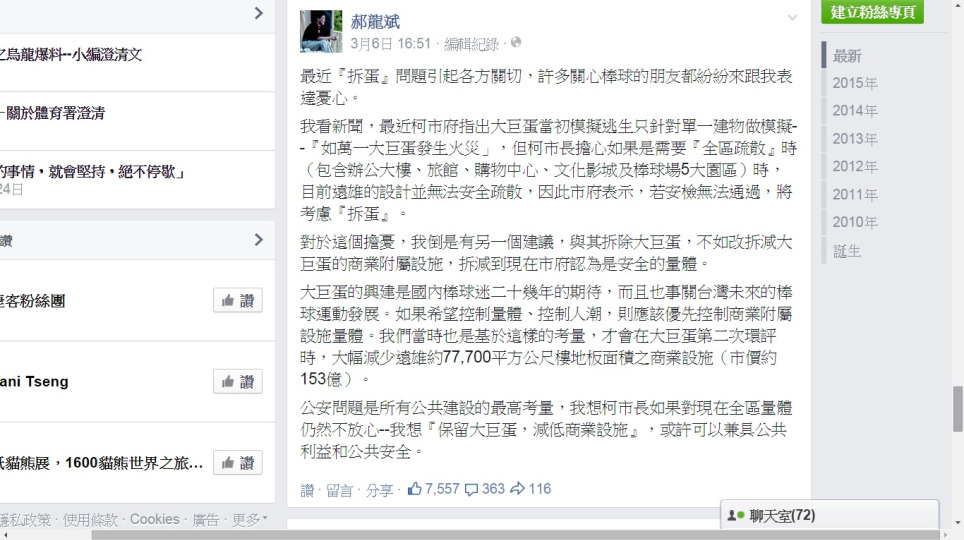Expand the 讚 section chevron
The image size is (964, 540).
[x=259, y=240]
